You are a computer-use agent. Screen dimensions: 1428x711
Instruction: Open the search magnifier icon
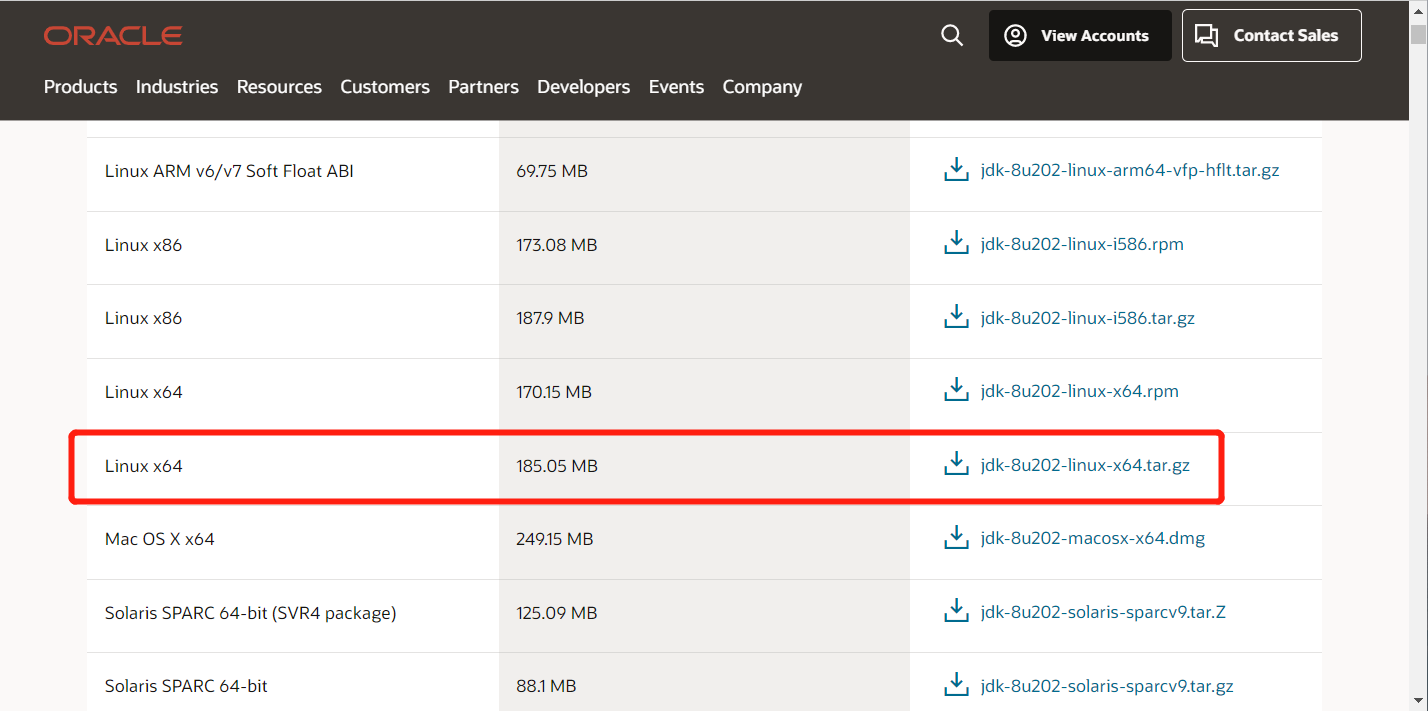click(x=952, y=36)
